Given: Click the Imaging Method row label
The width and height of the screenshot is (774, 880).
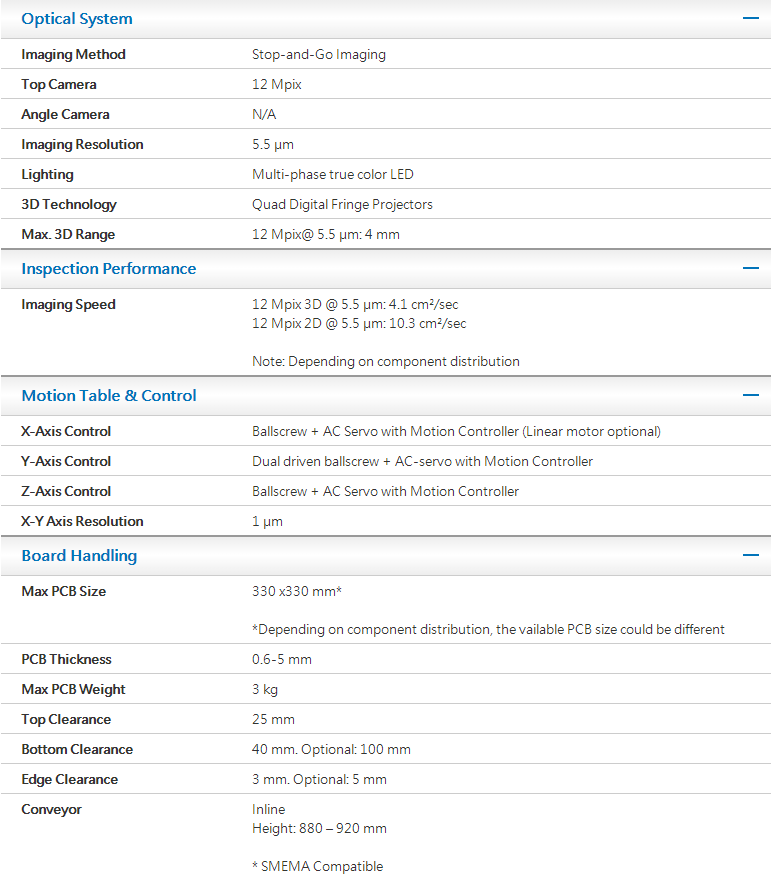Looking at the screenshot, I should click(73, 54).
